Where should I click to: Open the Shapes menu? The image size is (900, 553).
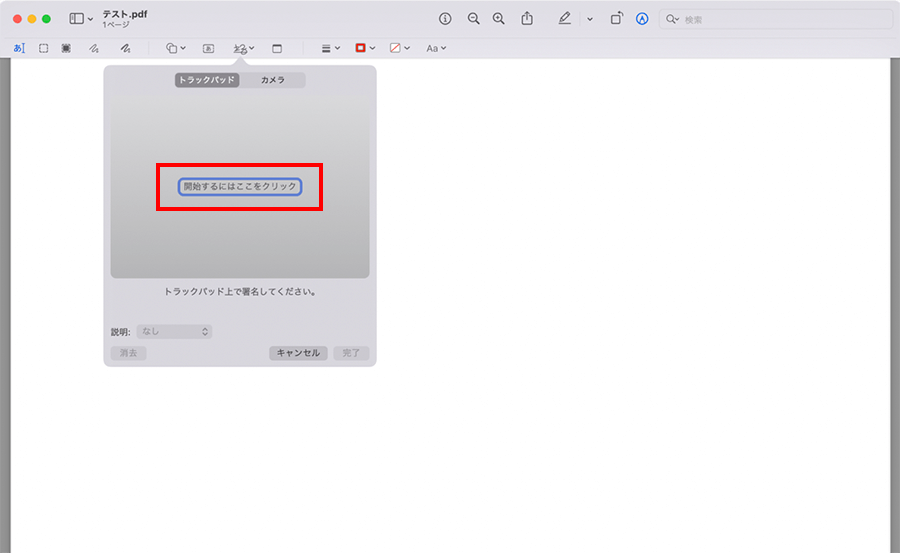click(176, 48)
